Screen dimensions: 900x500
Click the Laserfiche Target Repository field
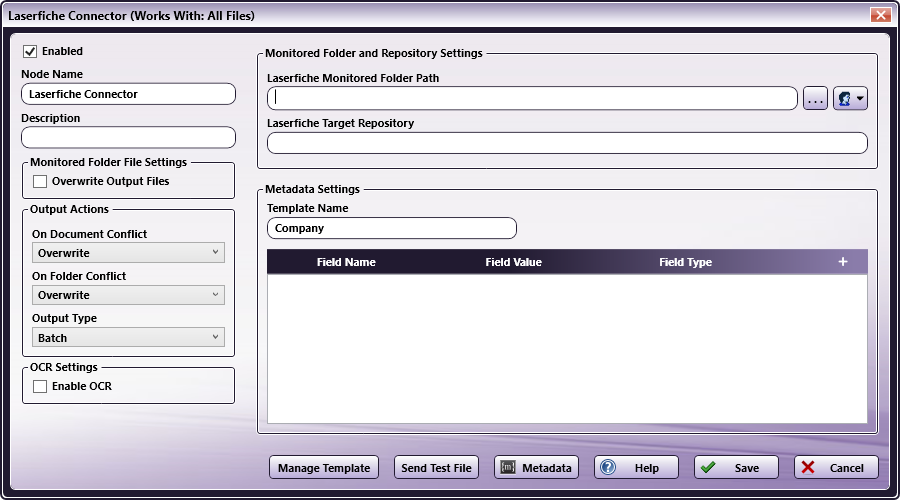click(x=567, y=143)
